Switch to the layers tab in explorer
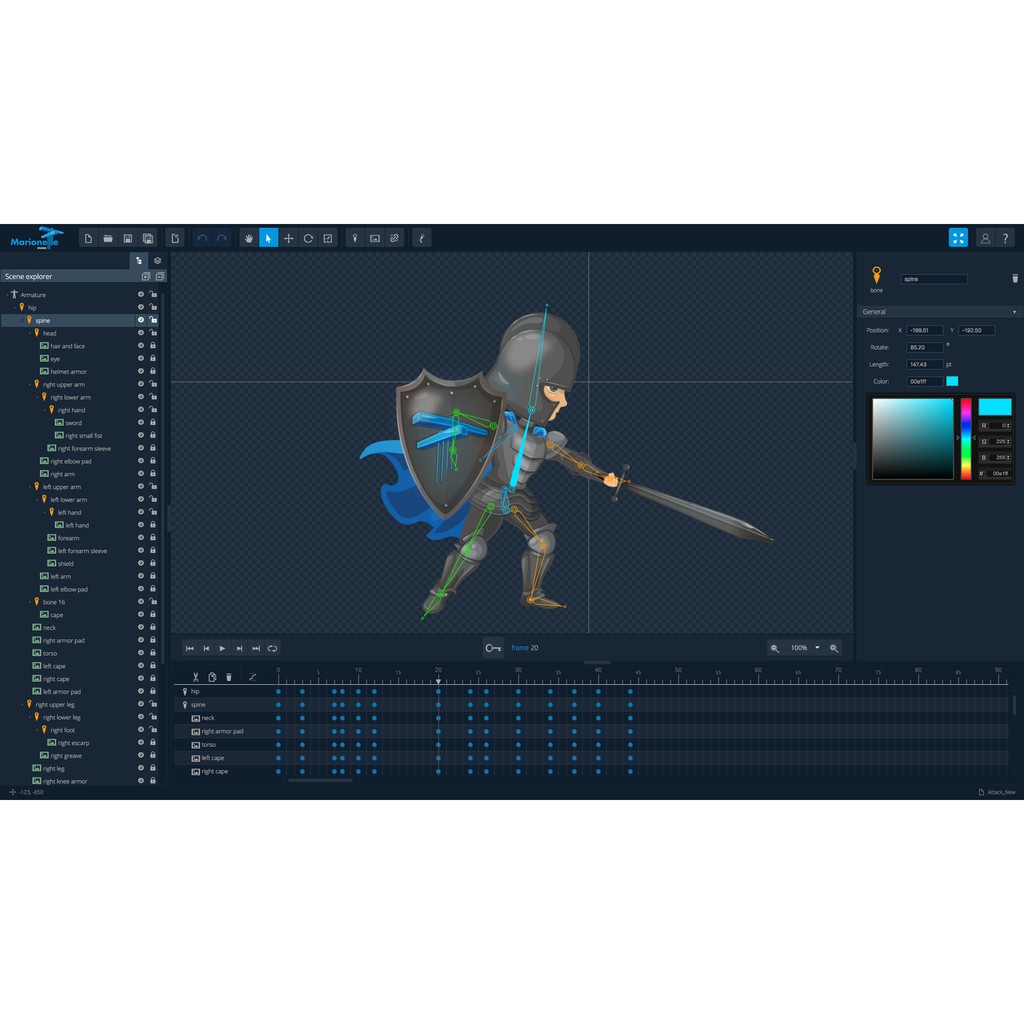Screen dimensions: 1024x1024 [x=157, y=260]
